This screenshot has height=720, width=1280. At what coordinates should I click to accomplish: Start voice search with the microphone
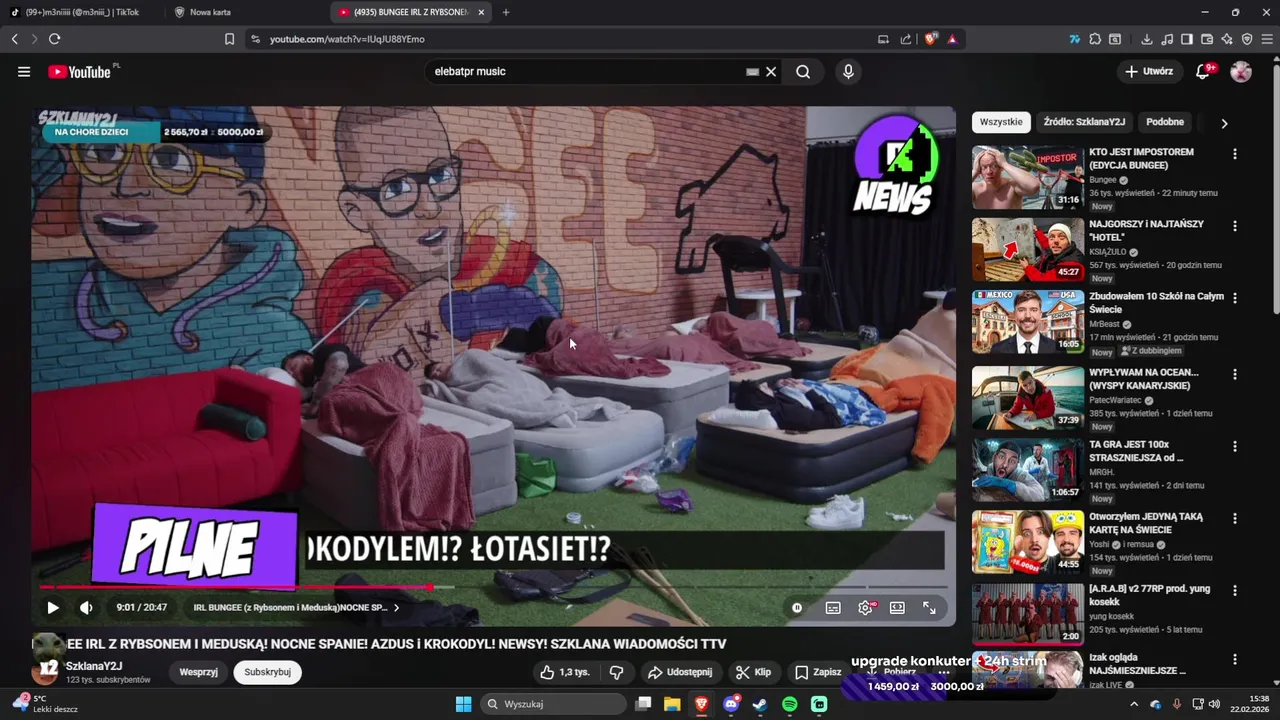pyautogui.click(x=848, y=72)
